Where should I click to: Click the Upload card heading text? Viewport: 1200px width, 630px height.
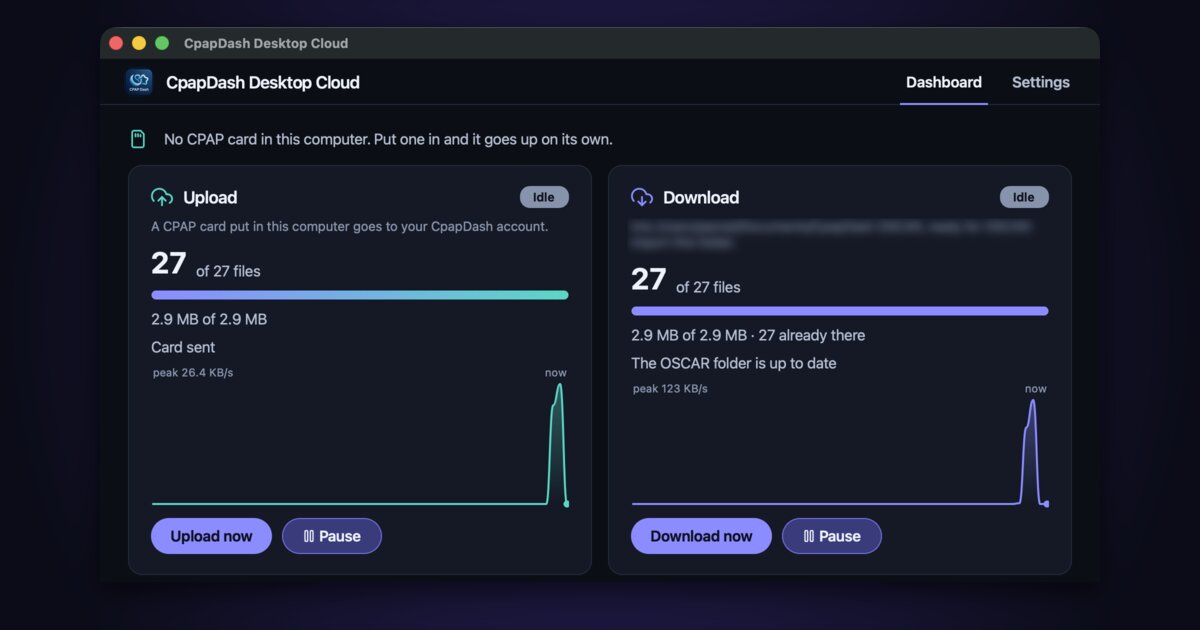[x=210, y=198]
